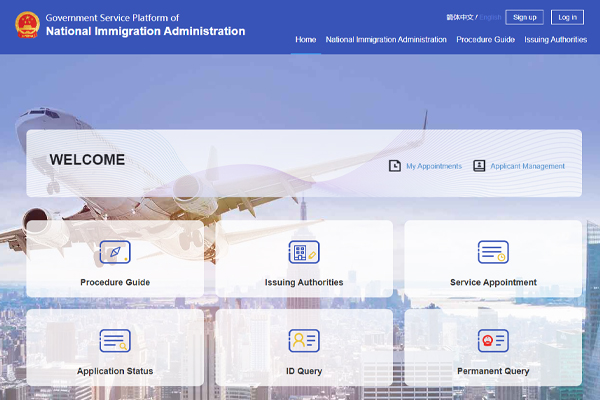Go to the Home tab

(305, 39)
